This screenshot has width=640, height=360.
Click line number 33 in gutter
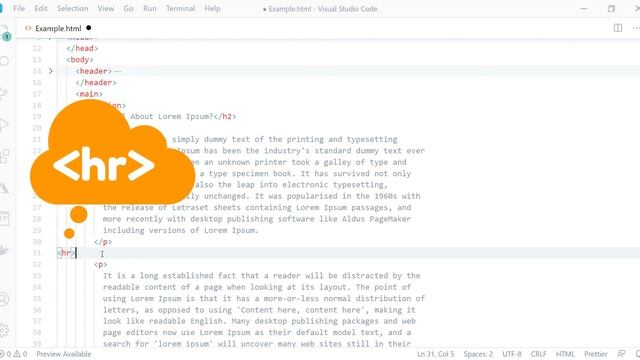(37, 276)
